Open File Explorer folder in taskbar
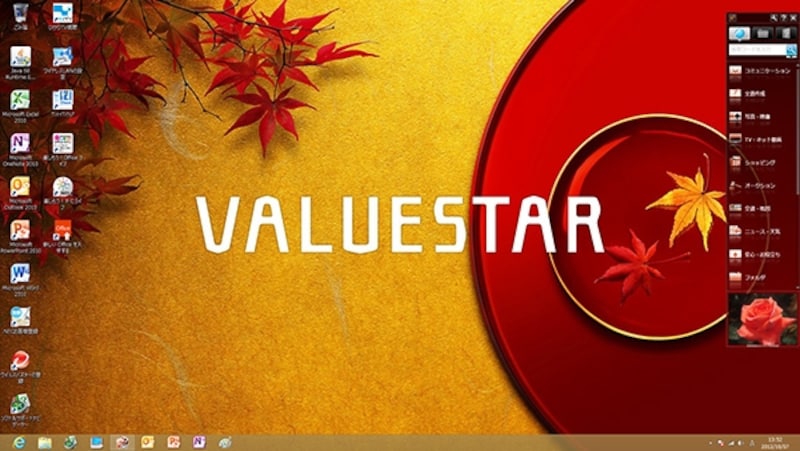The height and width of the screenshot is (451, 800). 44,442
